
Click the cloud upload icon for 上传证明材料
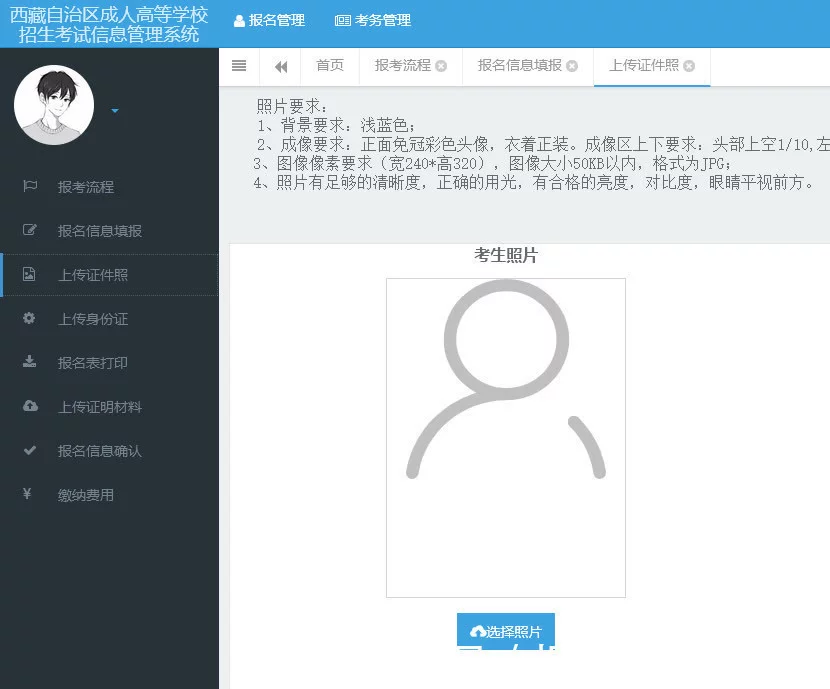[x=30, y=406]
